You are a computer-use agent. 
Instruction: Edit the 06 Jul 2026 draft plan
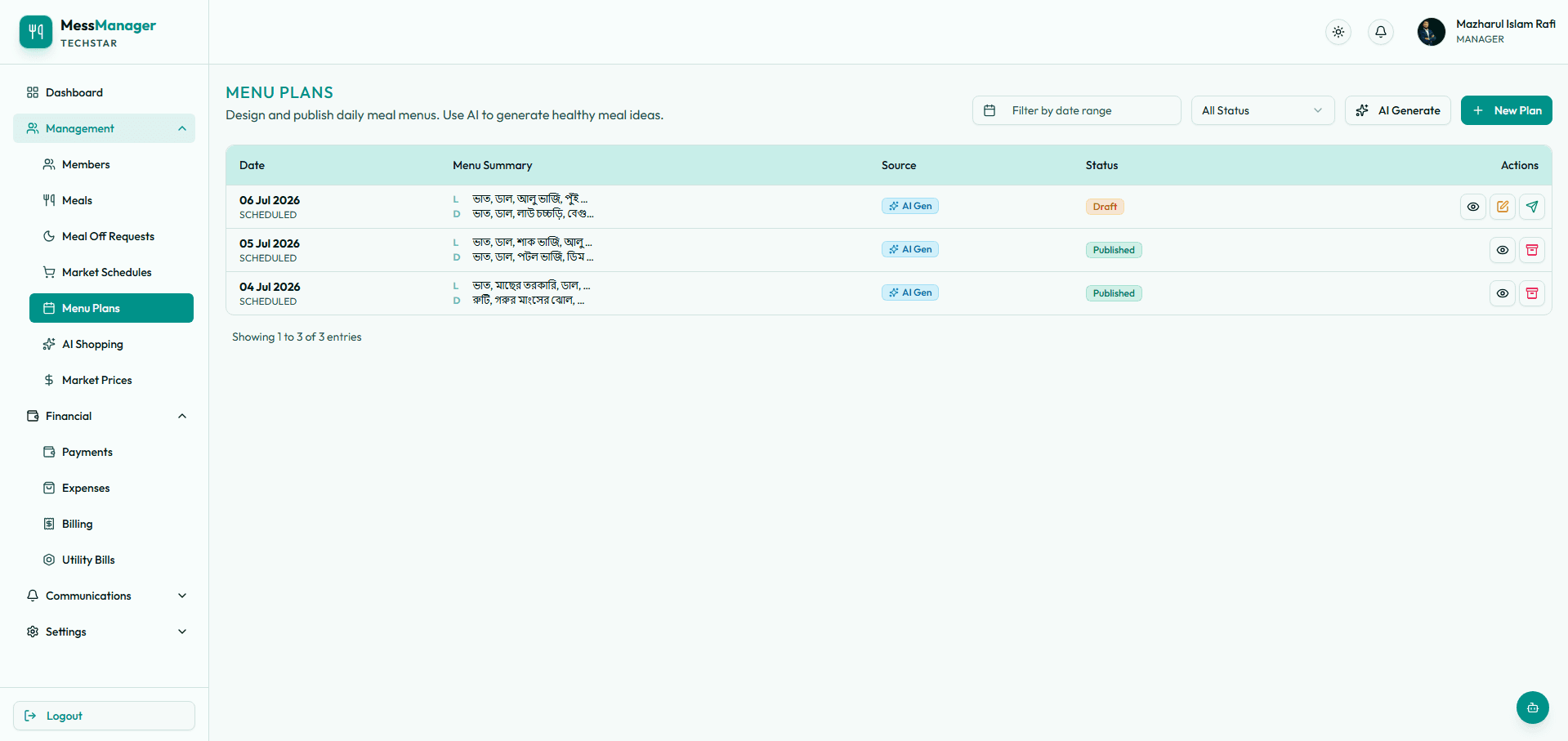1503,207
